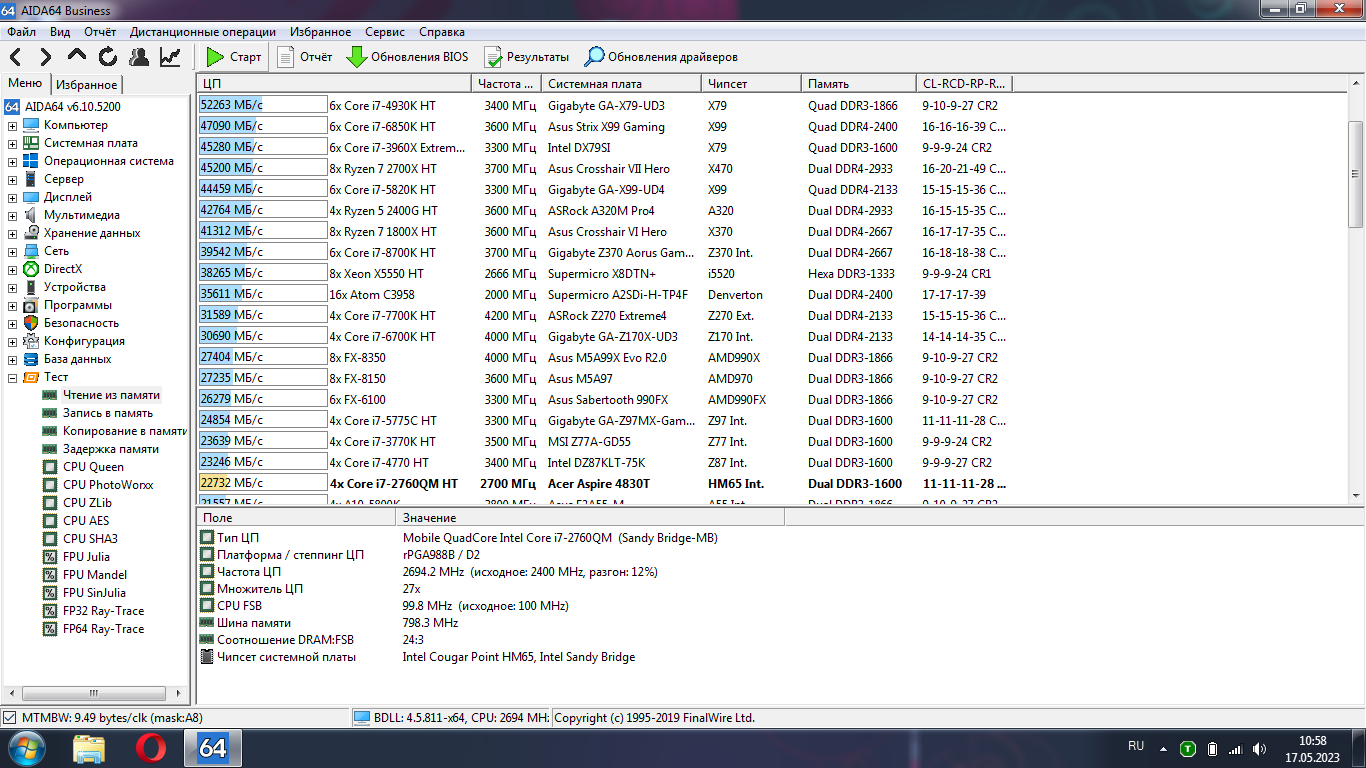Click the Результаты toolbar button
Image resolution: width=1366 pixels, height=768 pixels.
(527, 57)
